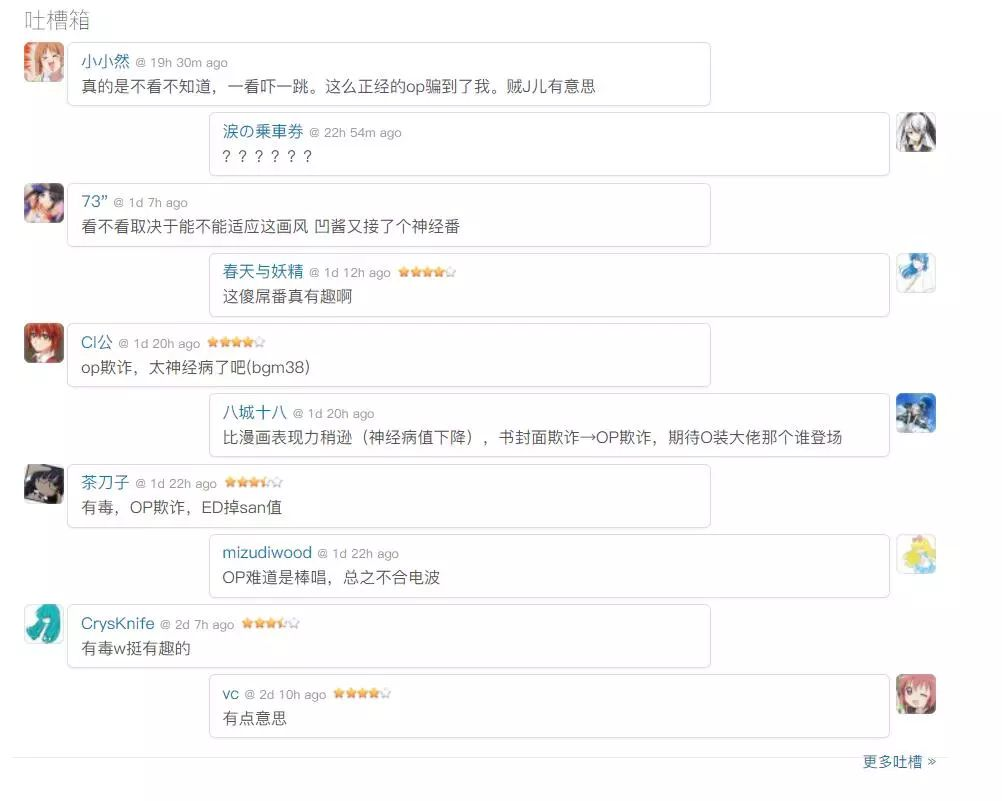Open 更多吐槽 to see more comments
Screen dimensions: 1002x801
[x=899, y=762]
